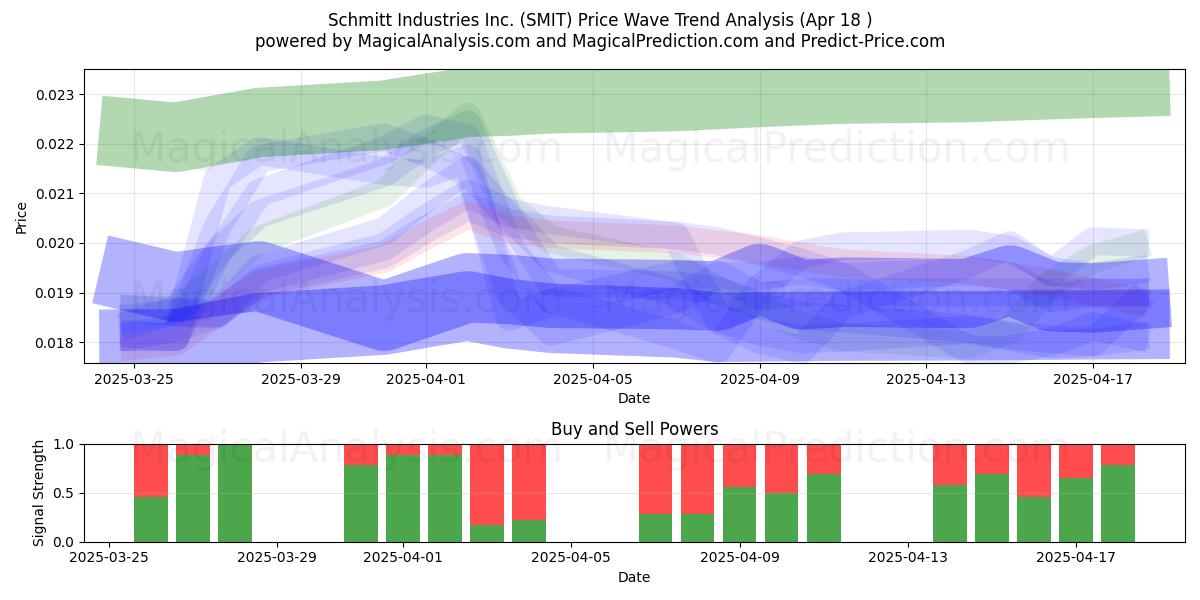This screenshot has height=600, width=1200.
Task: Click the 'Signal Strength' y-axis label
Action: point(38,493)
